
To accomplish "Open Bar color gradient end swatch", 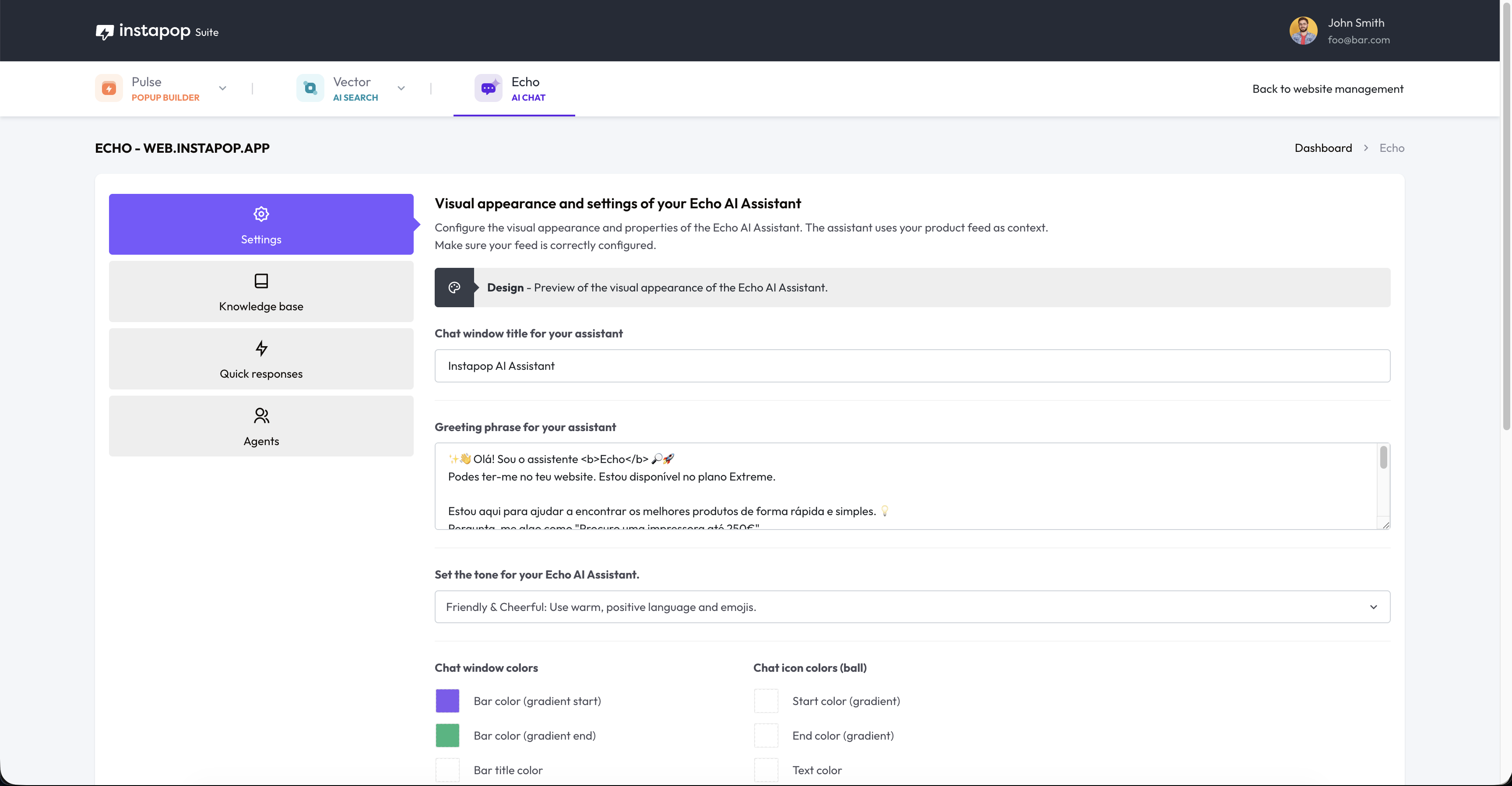I will pos(447,736).
